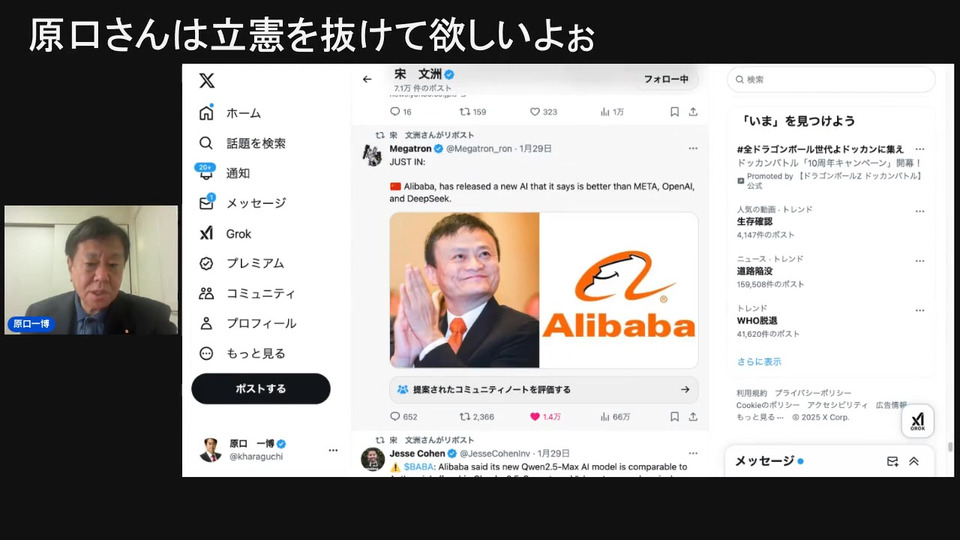The width and height of the screenshot is (960, 540).
Task: Open the ホーム home icon
Action: (206, 113)
